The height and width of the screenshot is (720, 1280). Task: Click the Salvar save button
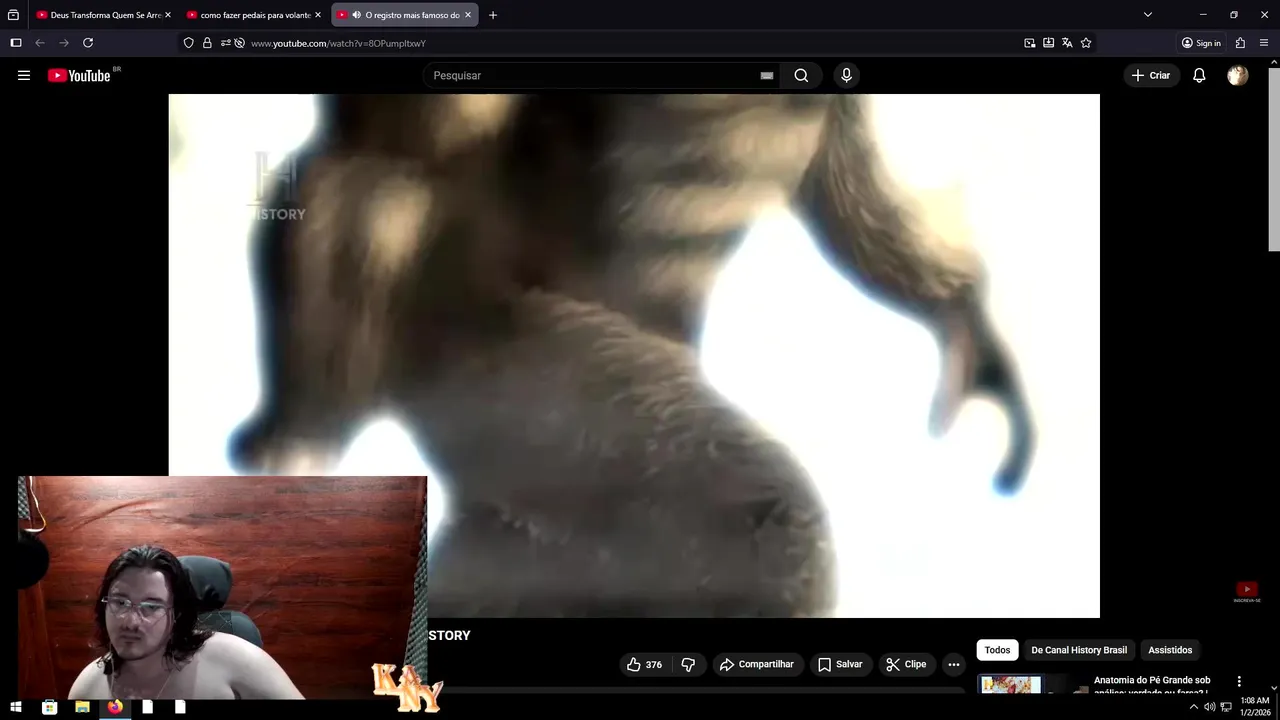[x=840, y=664]
